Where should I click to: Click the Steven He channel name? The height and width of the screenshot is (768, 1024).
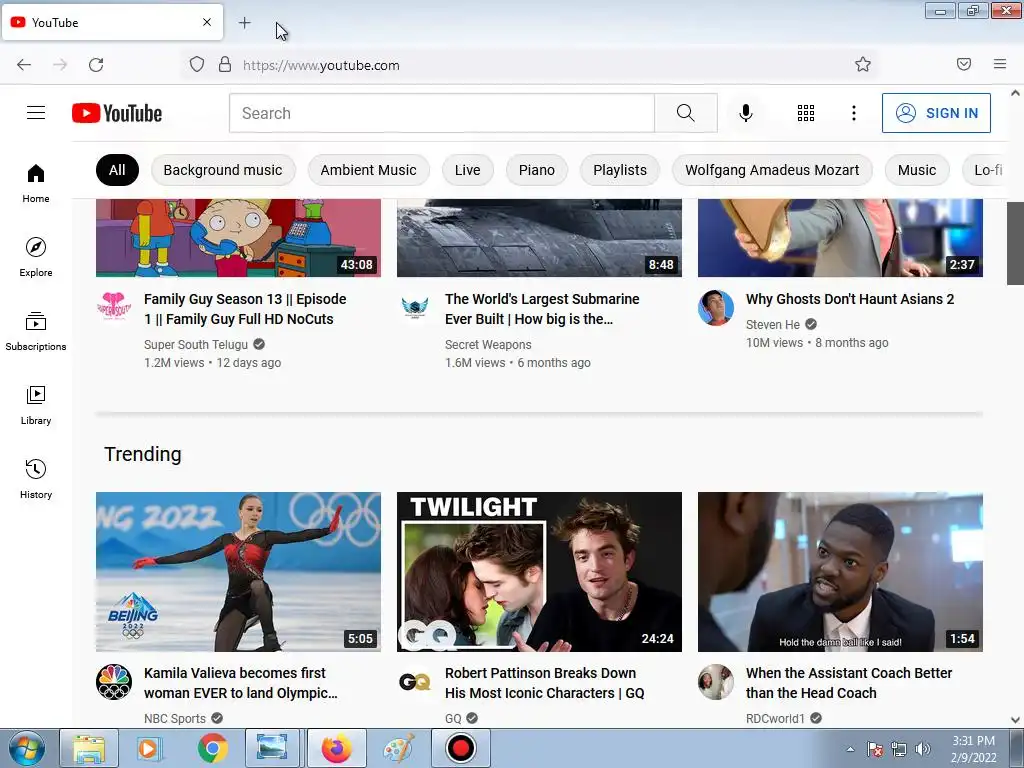(x=773, y=325)
